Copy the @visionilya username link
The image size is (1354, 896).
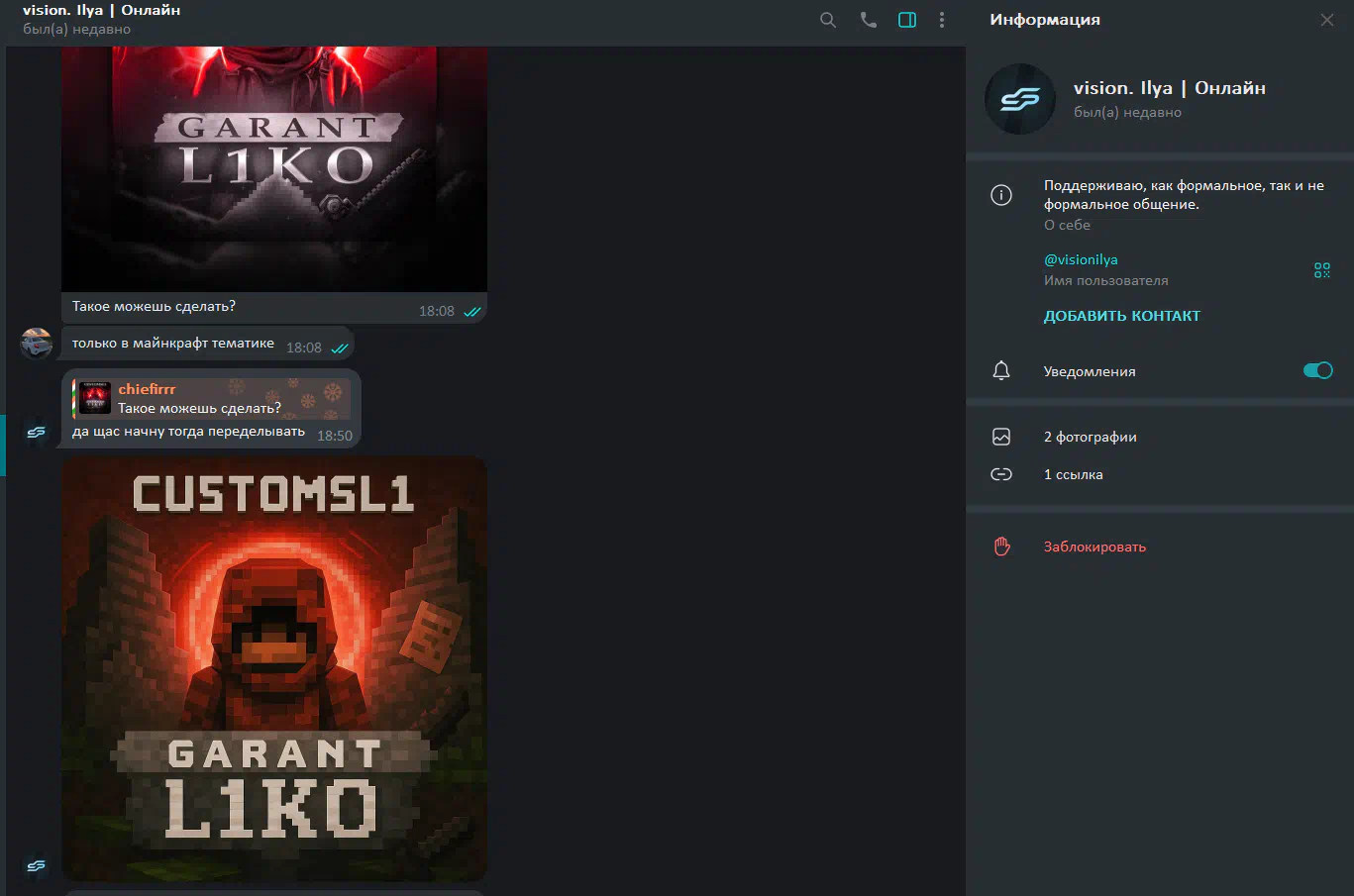click(x=1081, y=259)
